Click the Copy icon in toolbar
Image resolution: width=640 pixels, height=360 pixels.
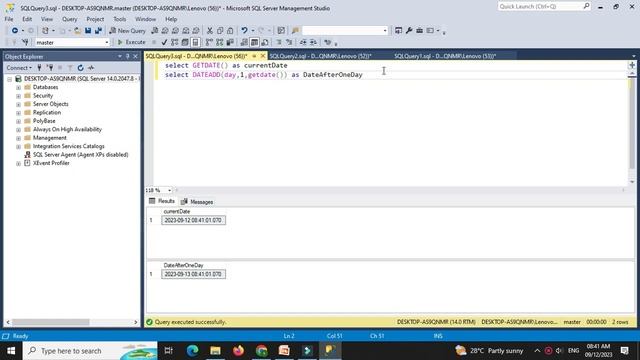coord(220,31)
